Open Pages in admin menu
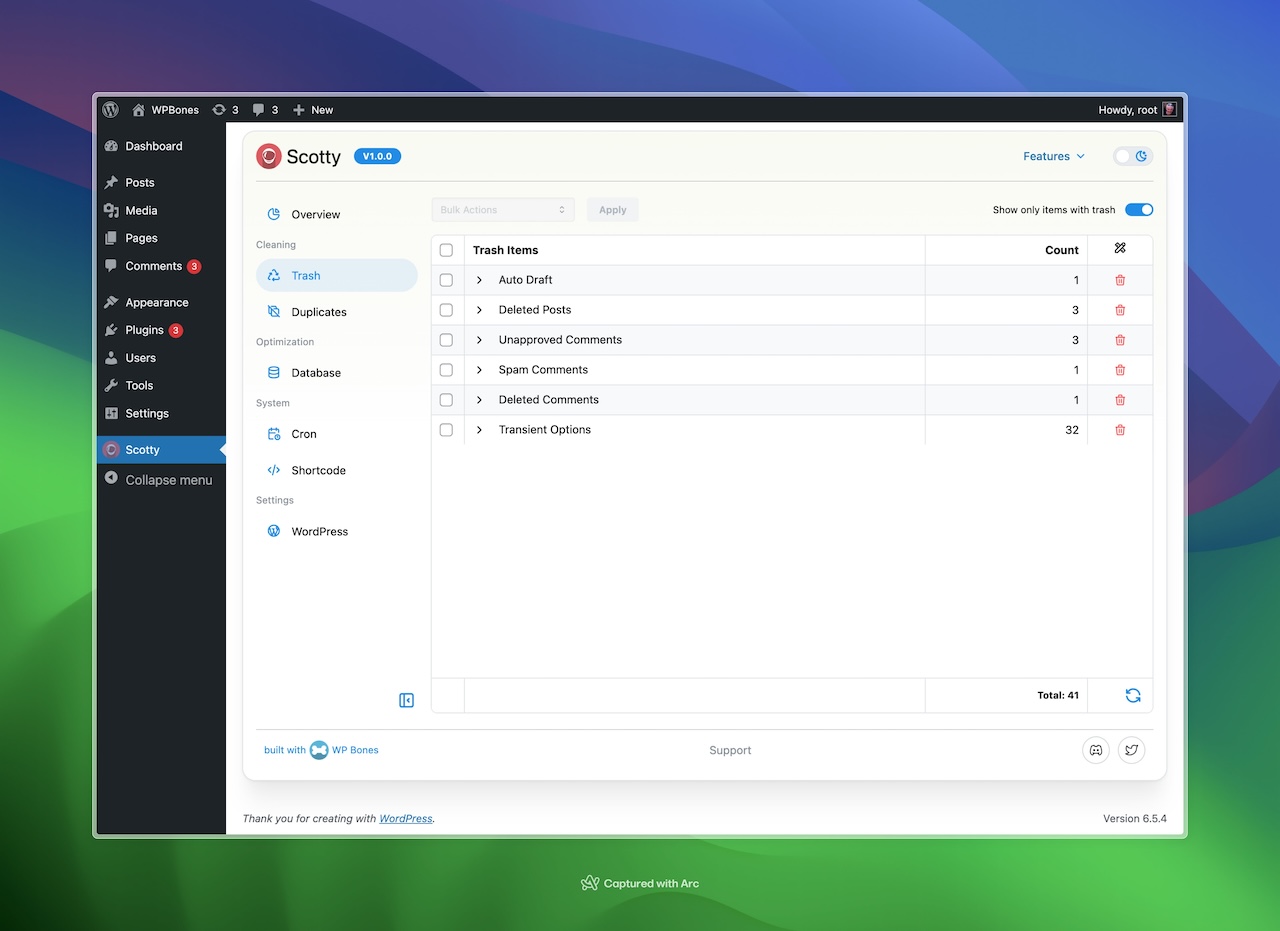 161,238
